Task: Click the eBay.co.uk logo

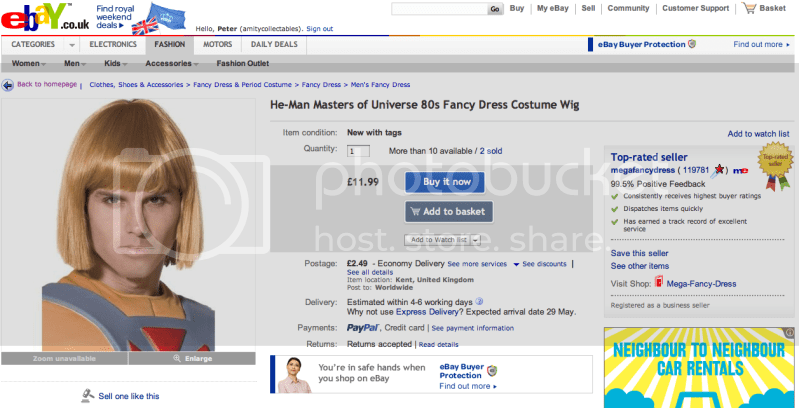Action: pyautogui.click(x=45, y=17)
